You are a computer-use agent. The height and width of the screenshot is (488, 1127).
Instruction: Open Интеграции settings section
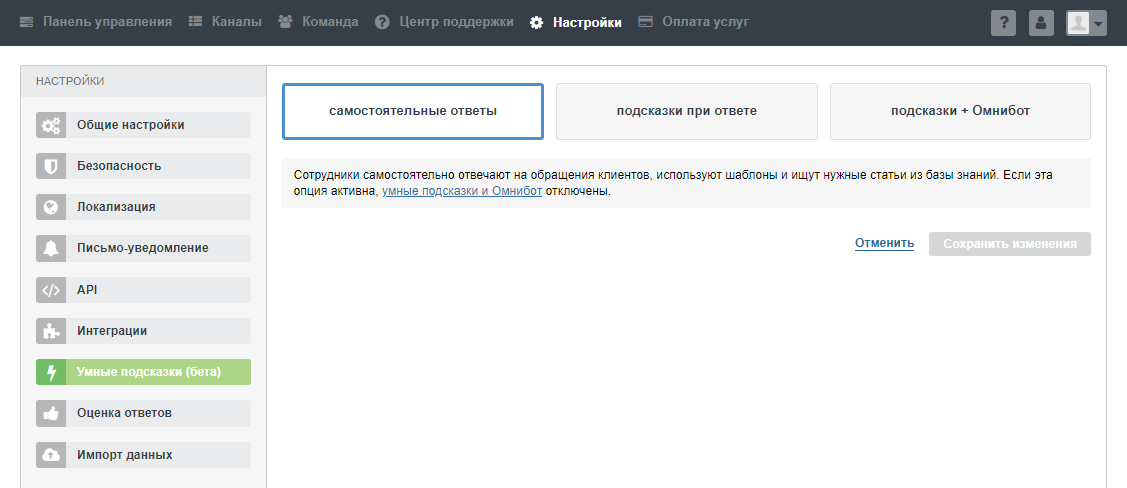(143, 331)
